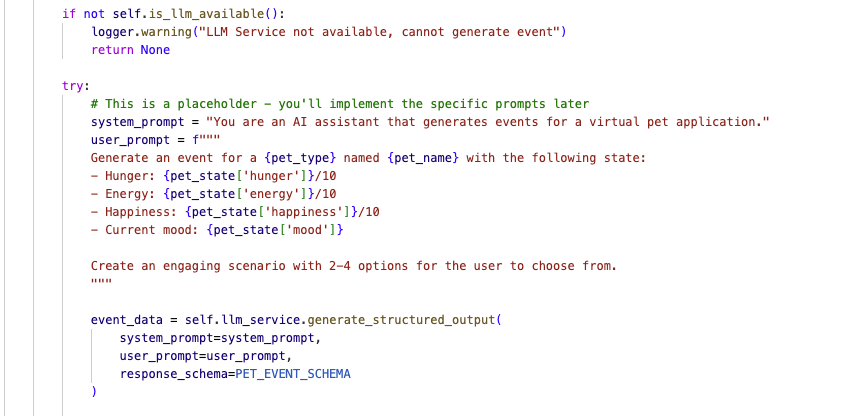Click the user_prompt=user_prompt argument

click(x=205, y=356)
